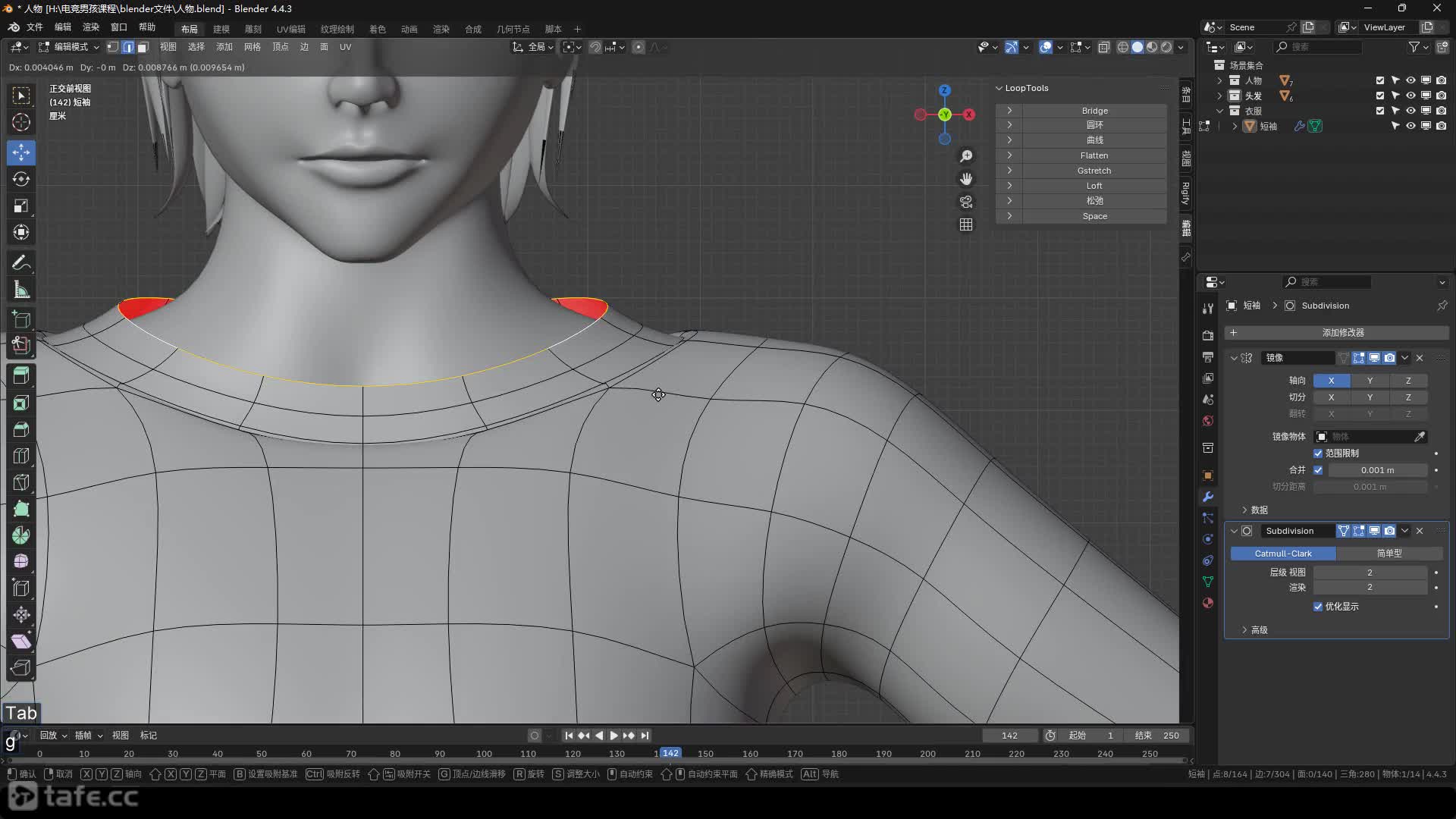Select the Scale tool in toolbar
The image size is (1456, 819).
(21, 206)
